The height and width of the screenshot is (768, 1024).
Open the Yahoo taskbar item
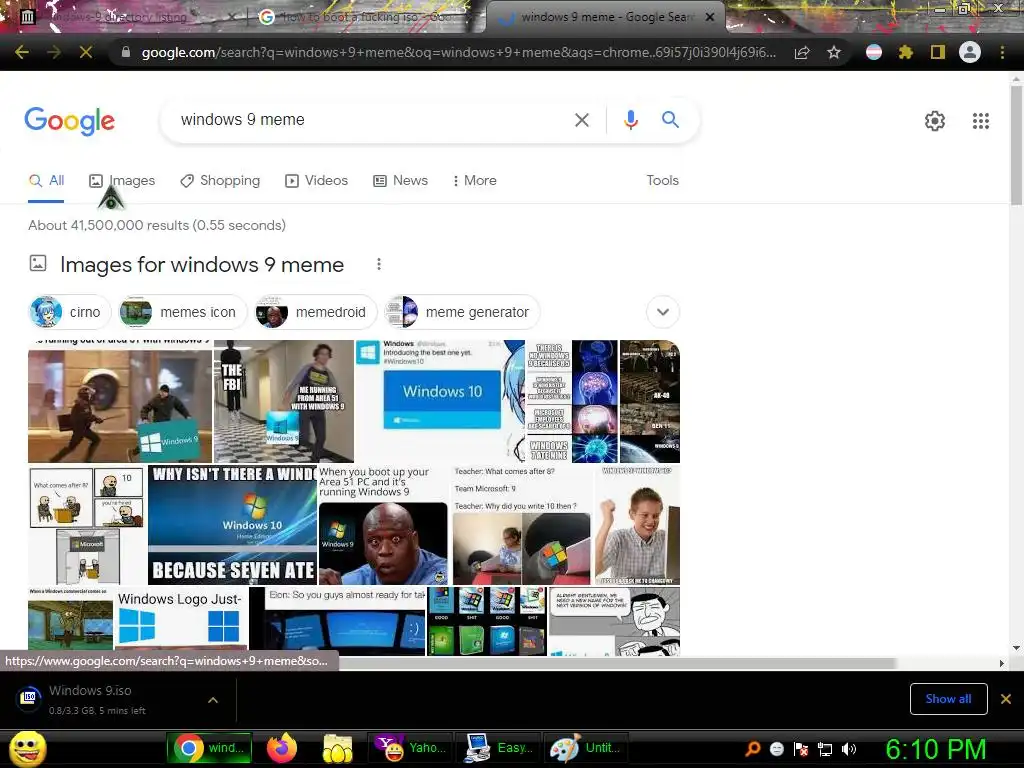409,748
